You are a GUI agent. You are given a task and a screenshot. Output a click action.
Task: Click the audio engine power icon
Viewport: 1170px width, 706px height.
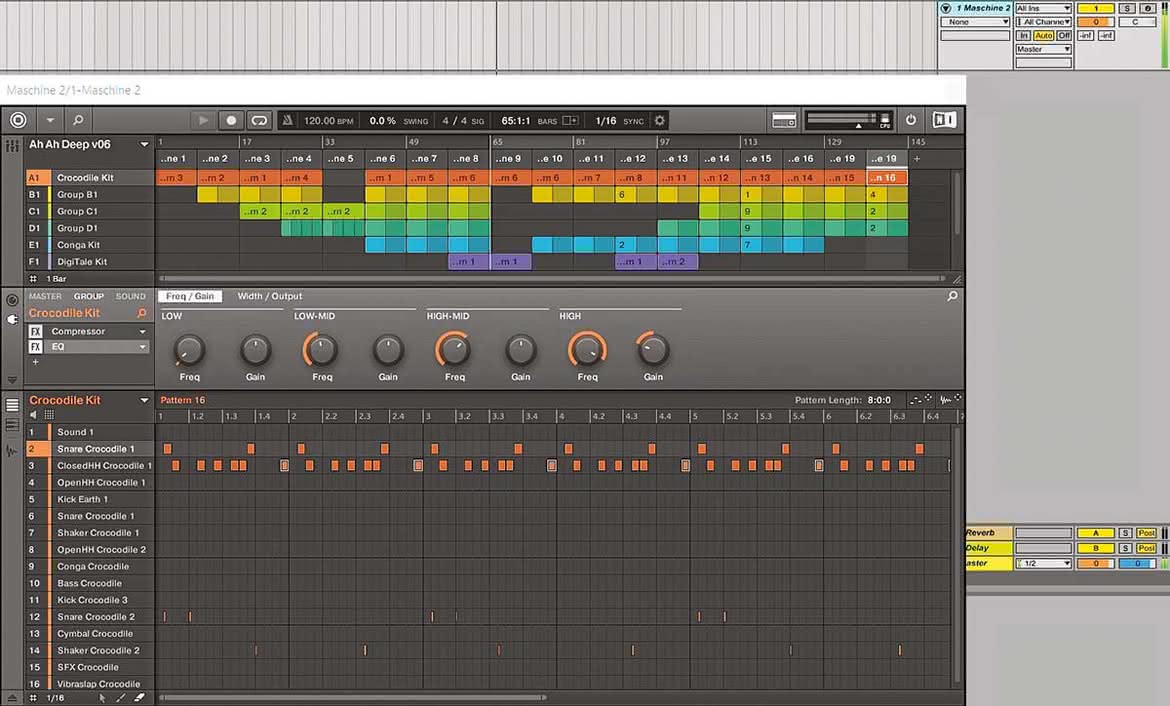pyautogui.click(x=911, y=120)
